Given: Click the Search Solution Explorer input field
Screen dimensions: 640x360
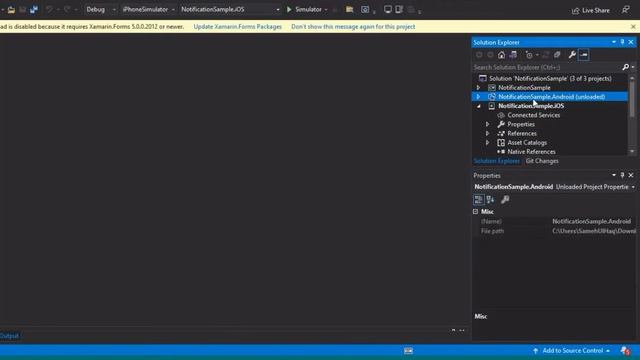Looking at the screenshot, I should [547, 67].
